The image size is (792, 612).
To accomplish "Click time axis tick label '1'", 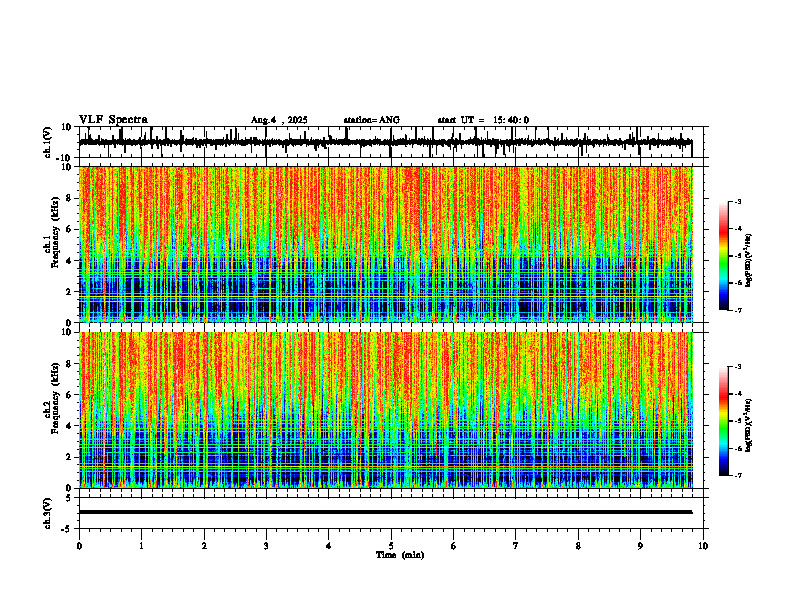I will [x=141, y=546].
